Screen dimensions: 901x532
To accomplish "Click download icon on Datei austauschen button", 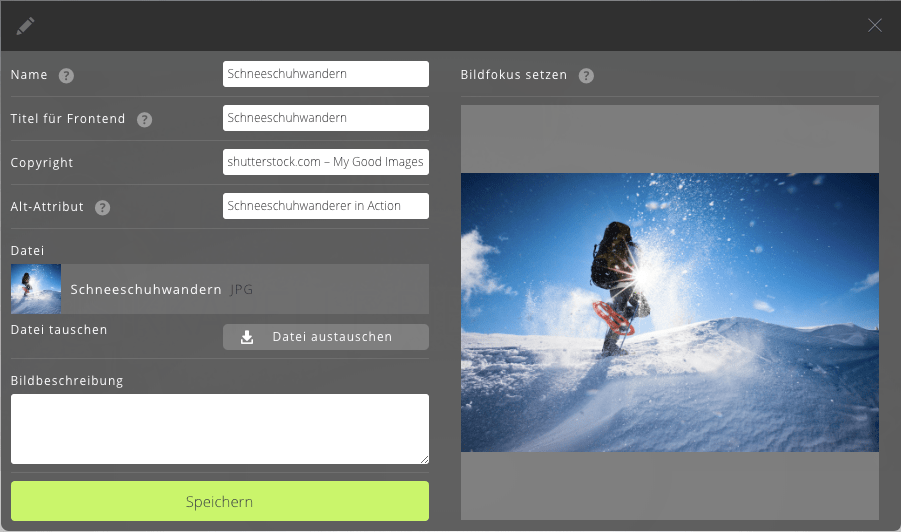I will (247, 337).
